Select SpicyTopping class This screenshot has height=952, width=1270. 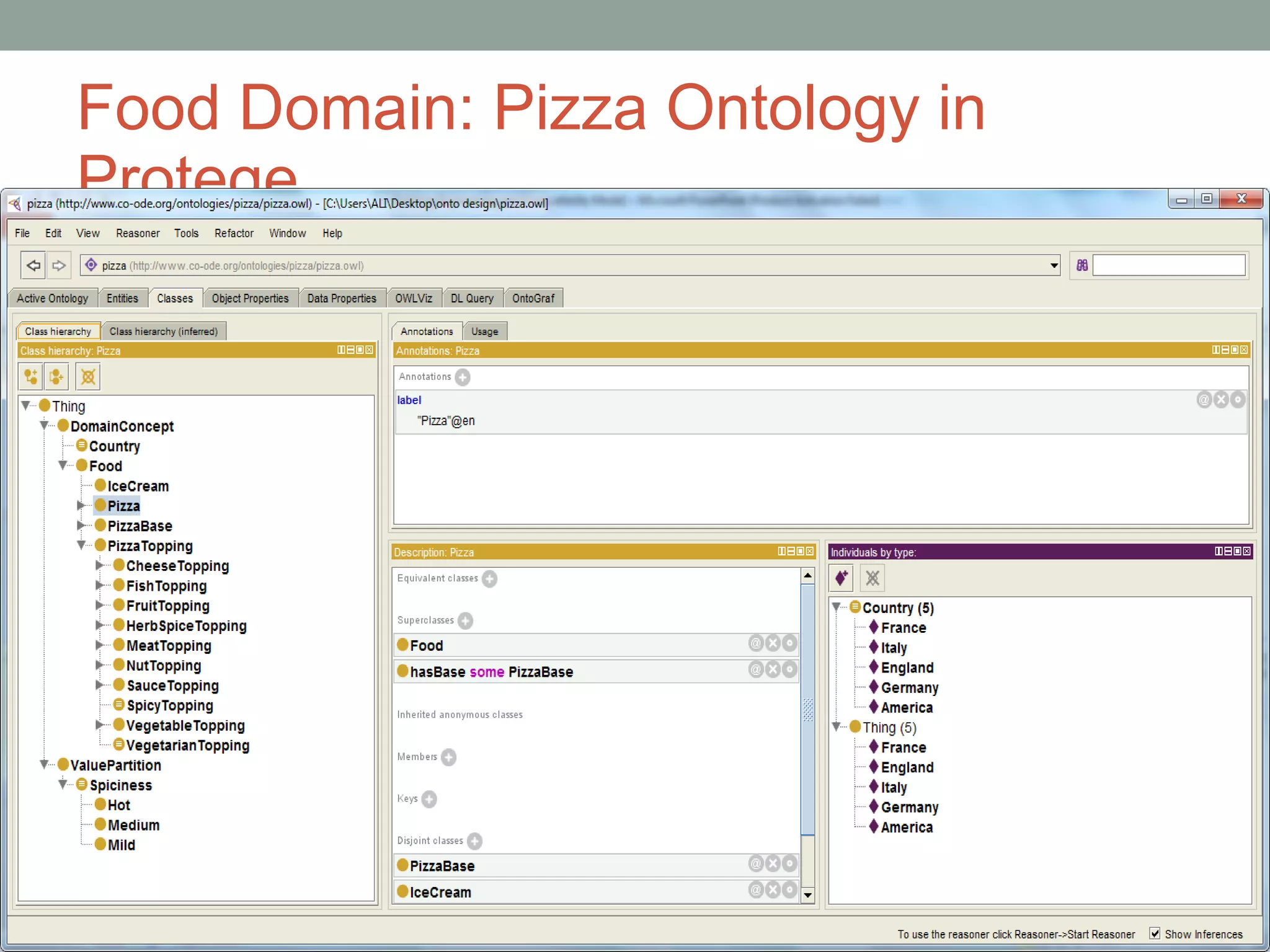click(x=169, y=705)
